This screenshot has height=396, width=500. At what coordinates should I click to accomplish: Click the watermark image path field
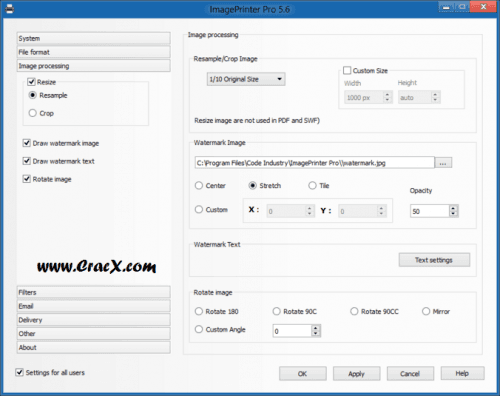click(x=315, y=163)
